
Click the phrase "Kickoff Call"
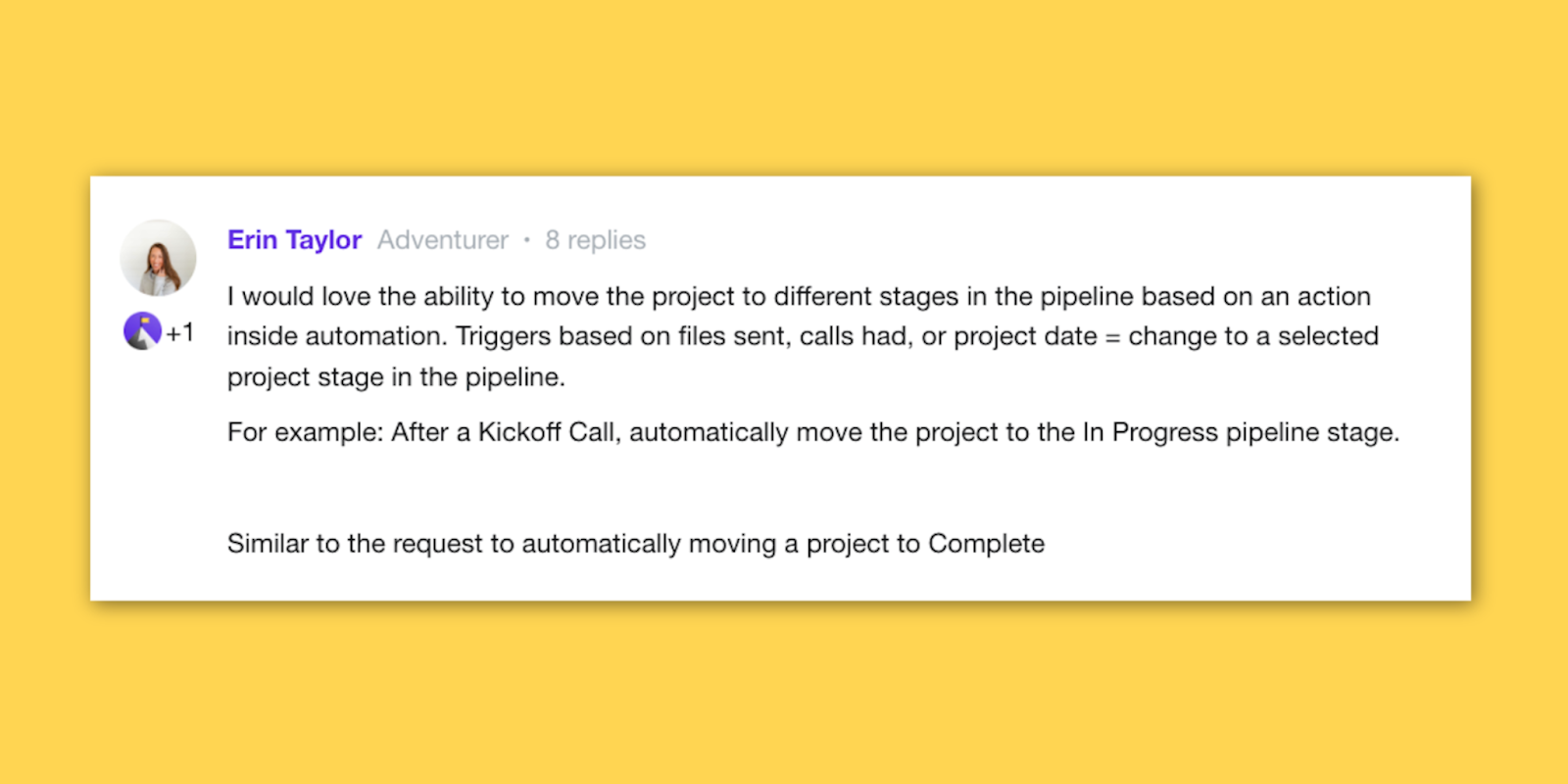pos(547,432)
